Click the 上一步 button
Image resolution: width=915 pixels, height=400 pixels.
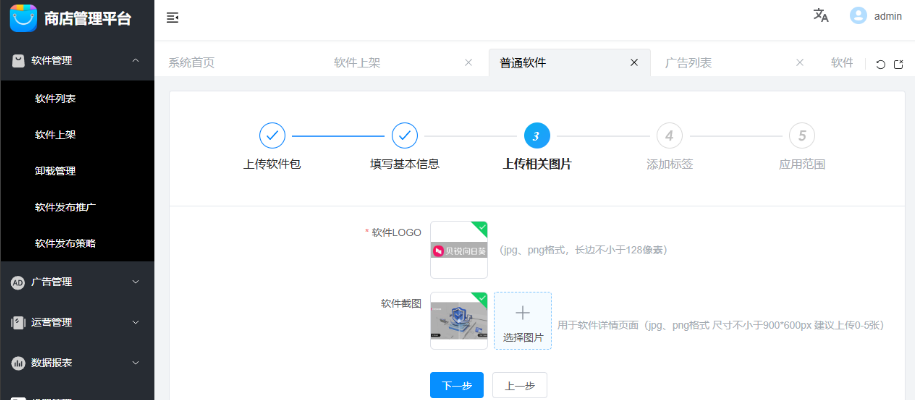[520, 385]
